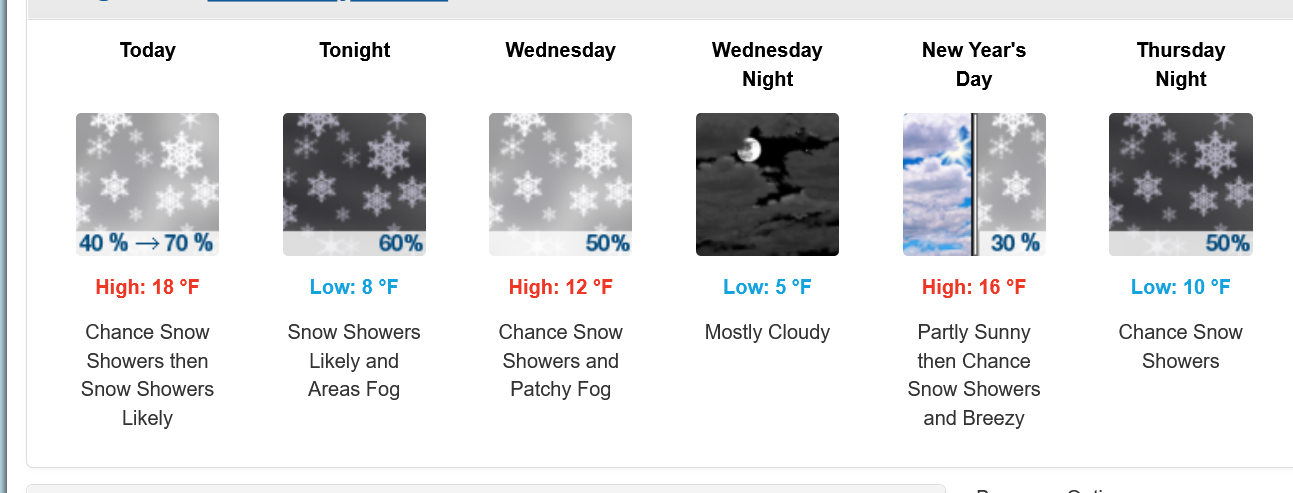The width and height of the screenshot is (1293, 493).
Task: Click the "Tonight" period heading
Action: tap(354, 50)
